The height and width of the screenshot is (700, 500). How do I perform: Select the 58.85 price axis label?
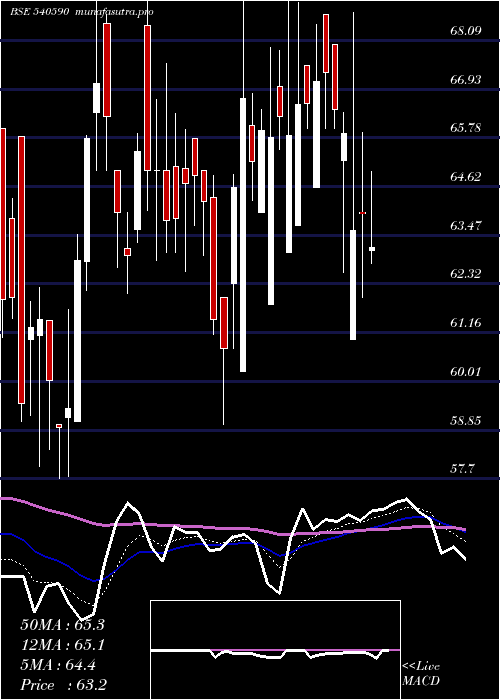click(x=465, y=420)
